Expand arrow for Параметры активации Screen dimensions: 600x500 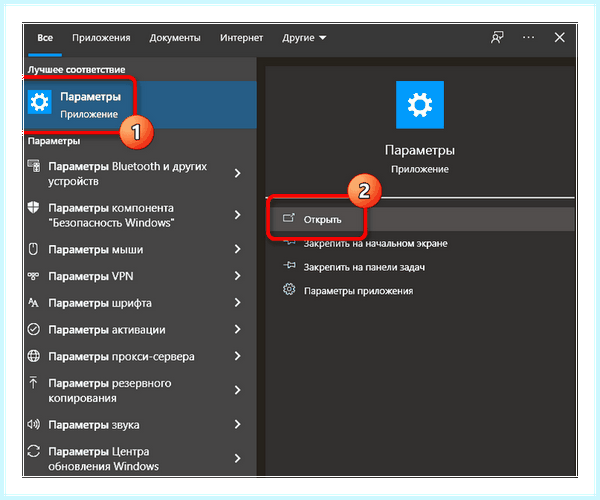pyautogui.click(x=238, y=329)
